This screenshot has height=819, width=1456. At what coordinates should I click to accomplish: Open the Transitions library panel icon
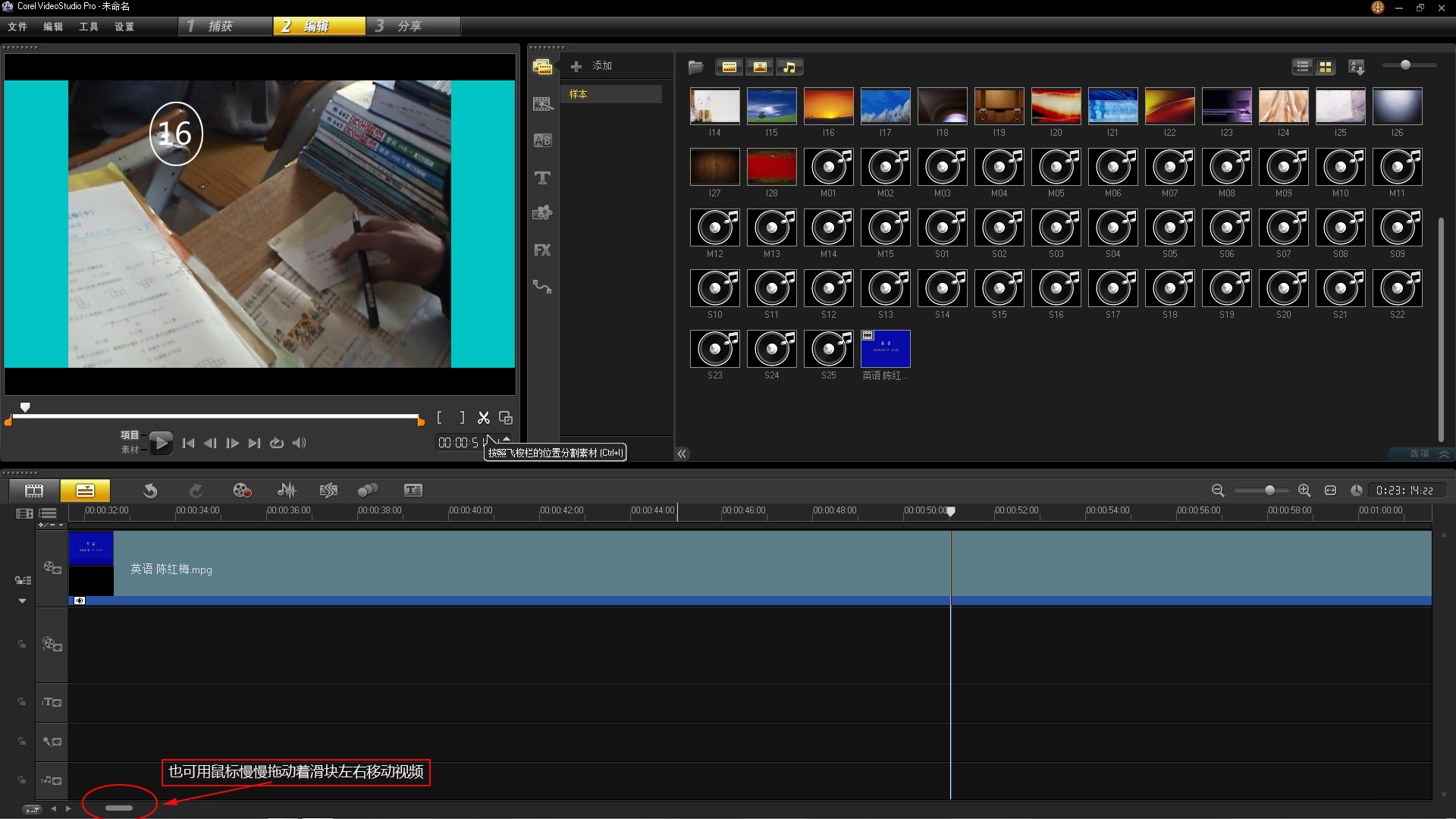(x=542, y=141)
